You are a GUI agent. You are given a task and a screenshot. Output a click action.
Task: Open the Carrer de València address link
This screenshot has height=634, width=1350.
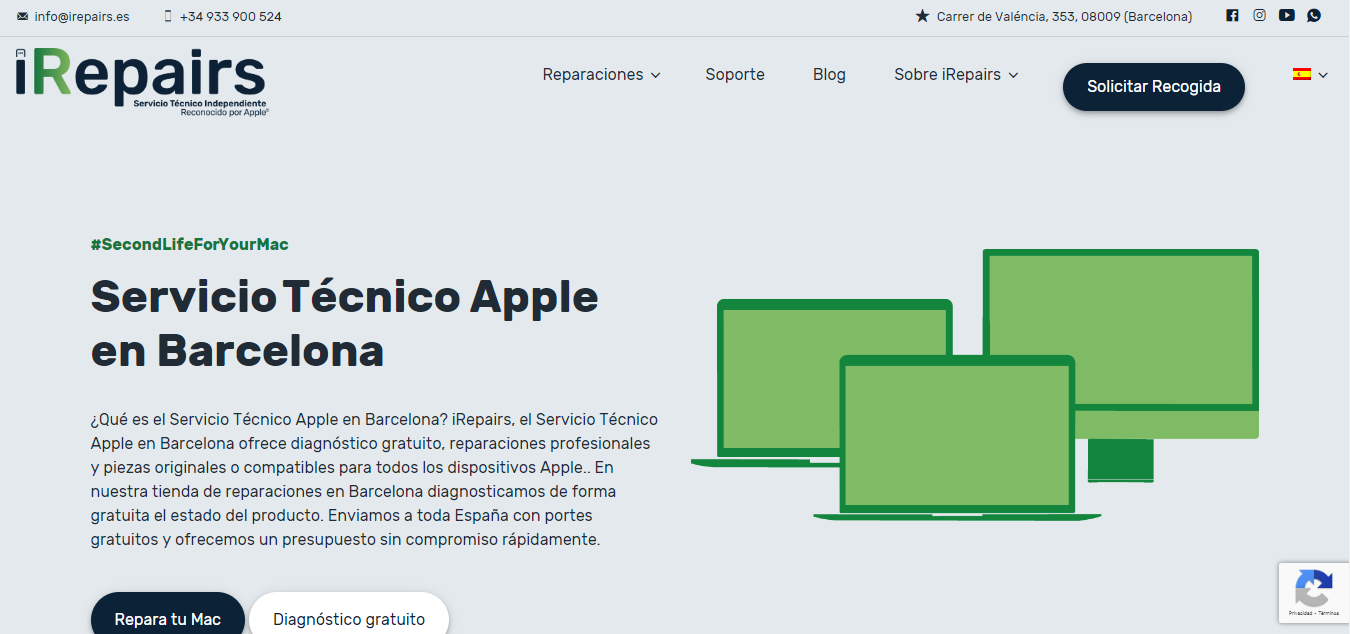1064,16
